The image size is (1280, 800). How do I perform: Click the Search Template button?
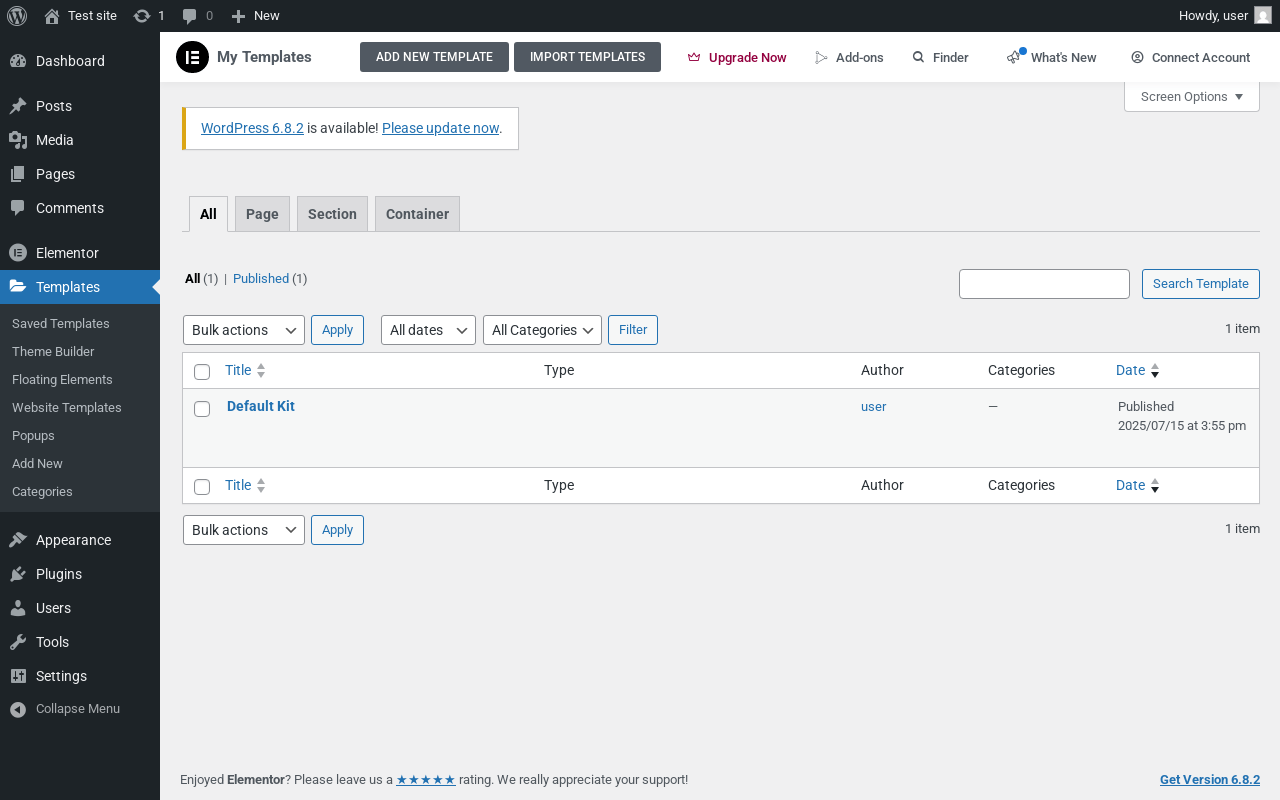(x=1200, y=284)
